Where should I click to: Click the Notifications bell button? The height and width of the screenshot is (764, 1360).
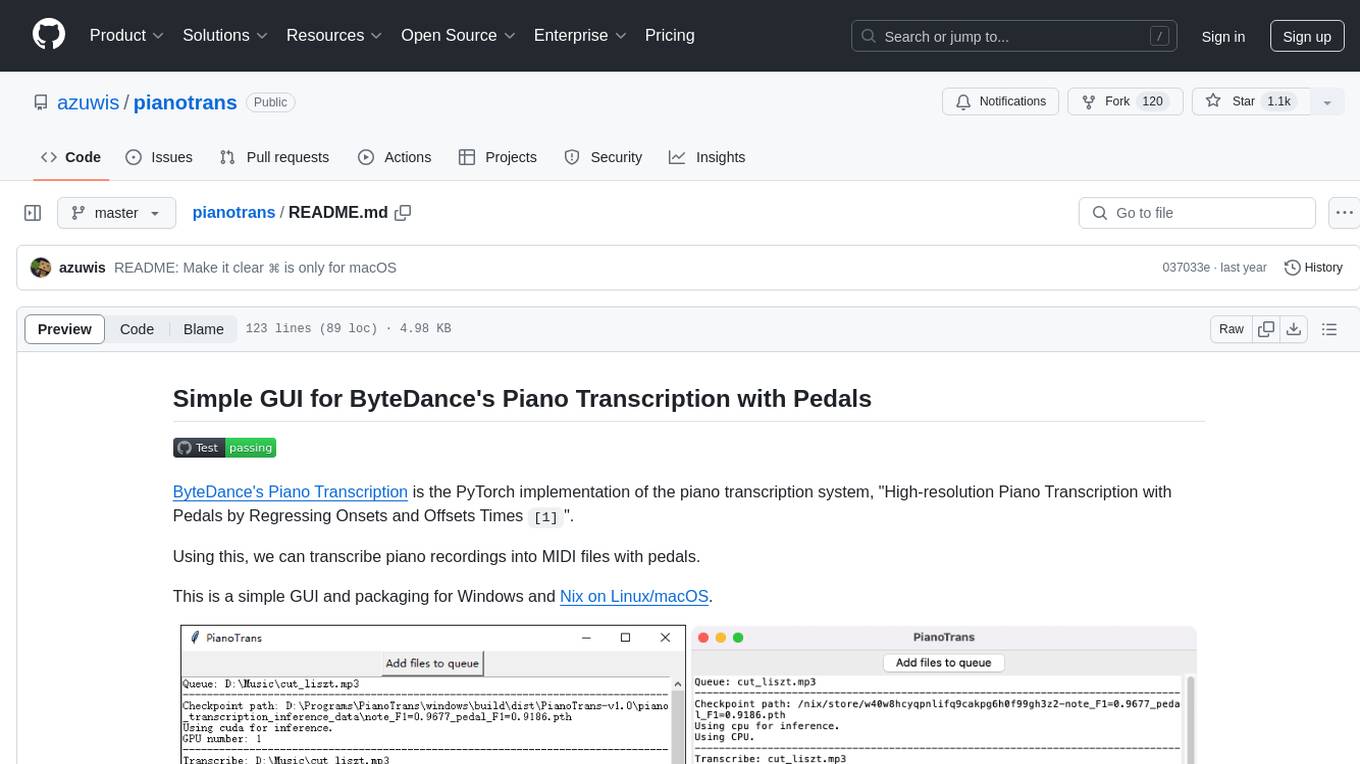[1001, 101]
